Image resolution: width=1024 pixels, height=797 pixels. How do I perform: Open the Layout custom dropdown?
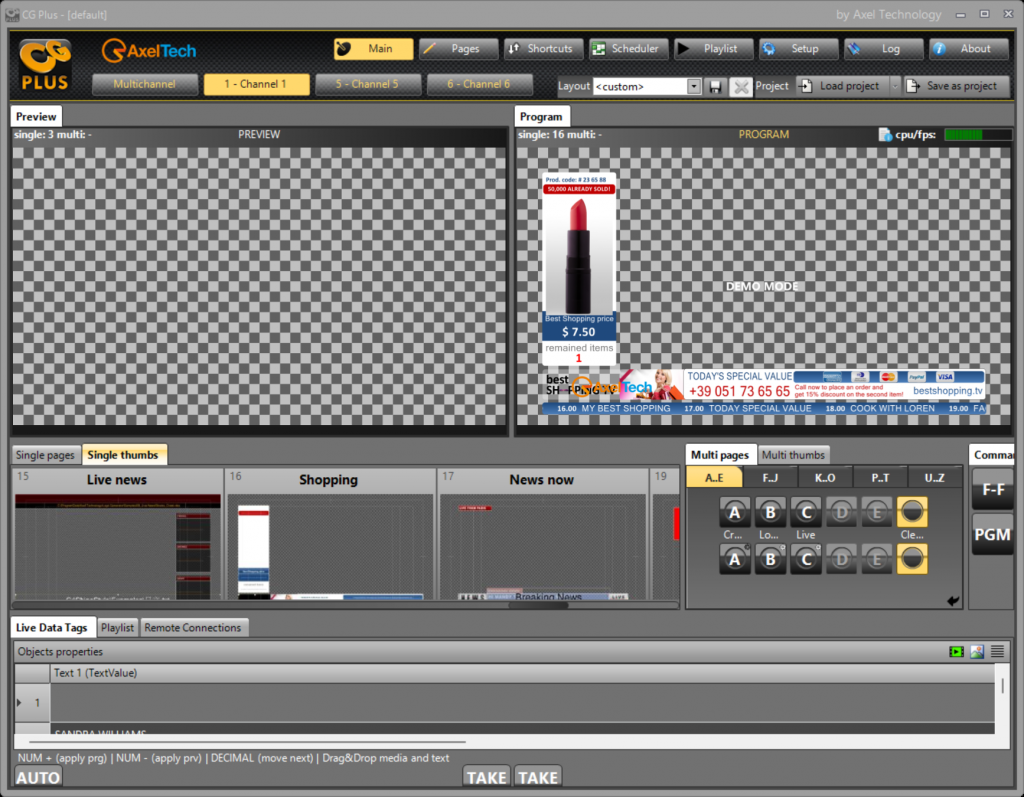694,86
